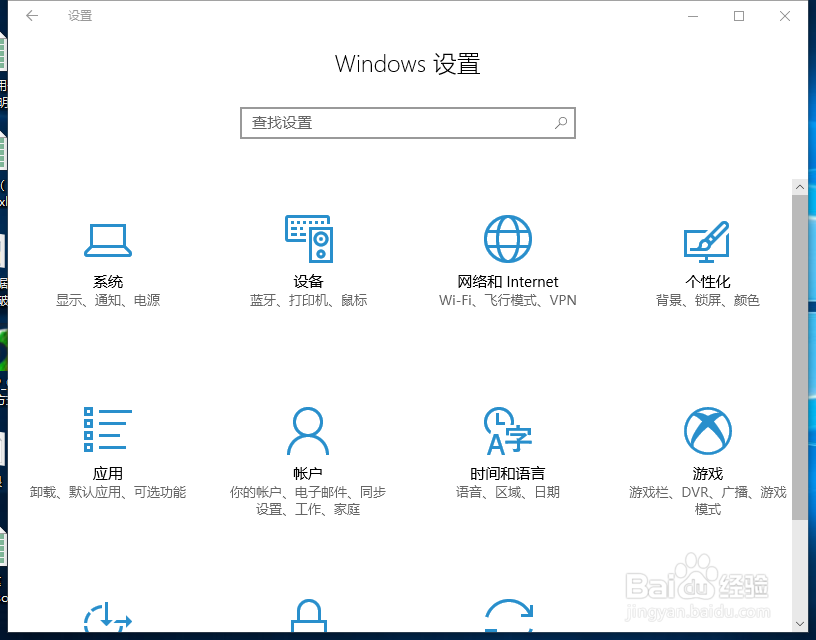
Task: Click the 个性化 category title
Action: [708, 281]
